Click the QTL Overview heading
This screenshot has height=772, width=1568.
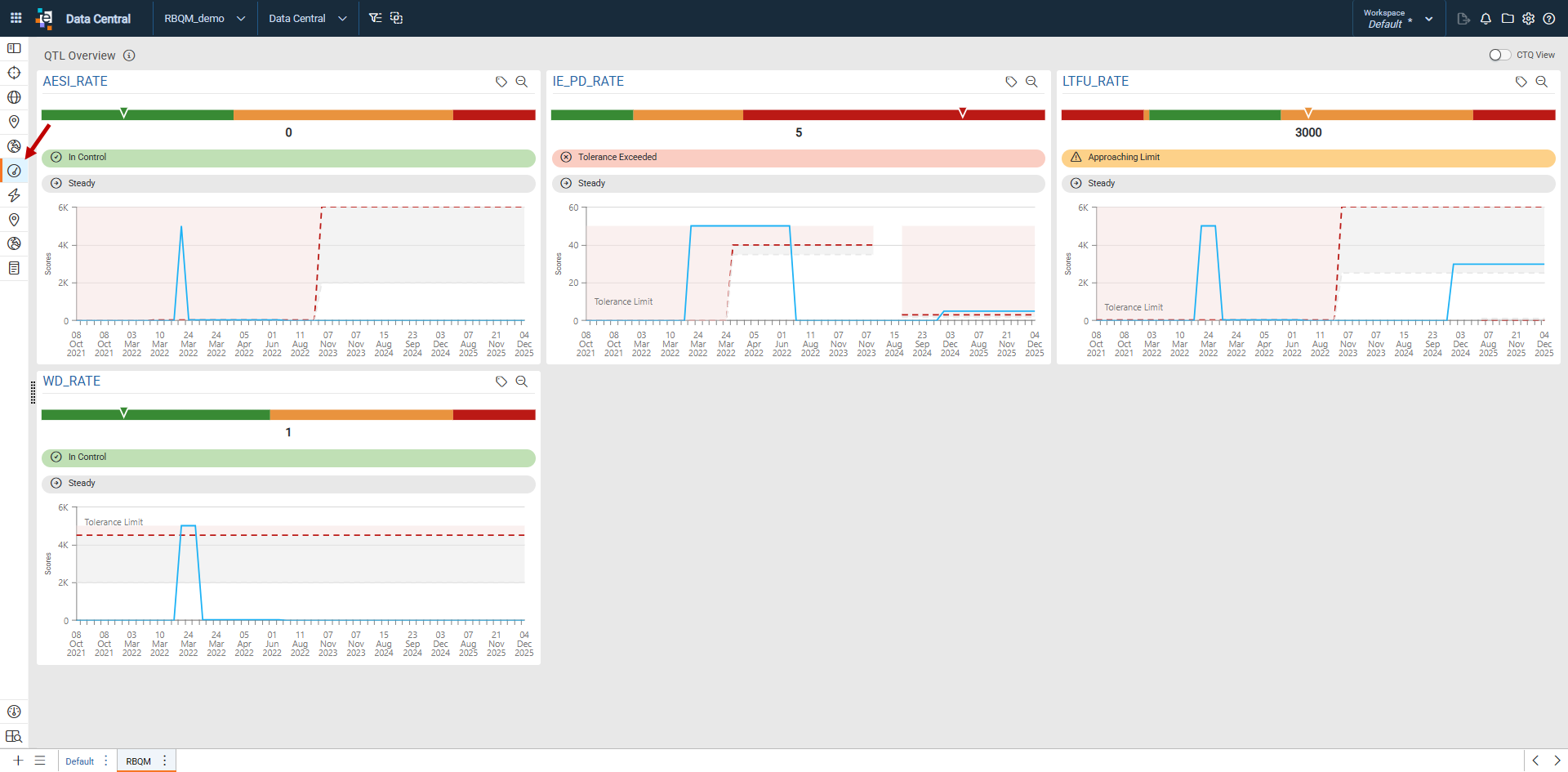80,56
